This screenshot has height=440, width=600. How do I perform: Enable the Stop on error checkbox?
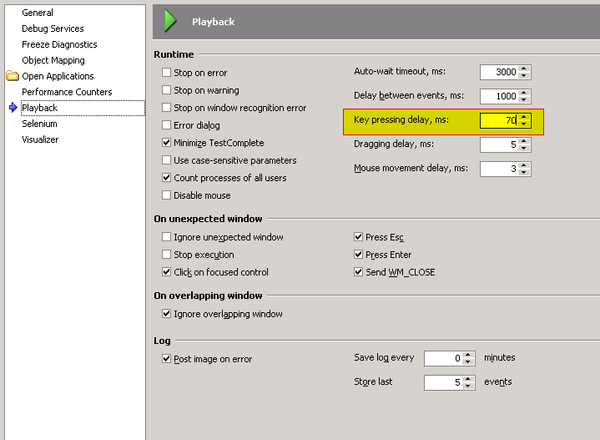tap(167, 73)
